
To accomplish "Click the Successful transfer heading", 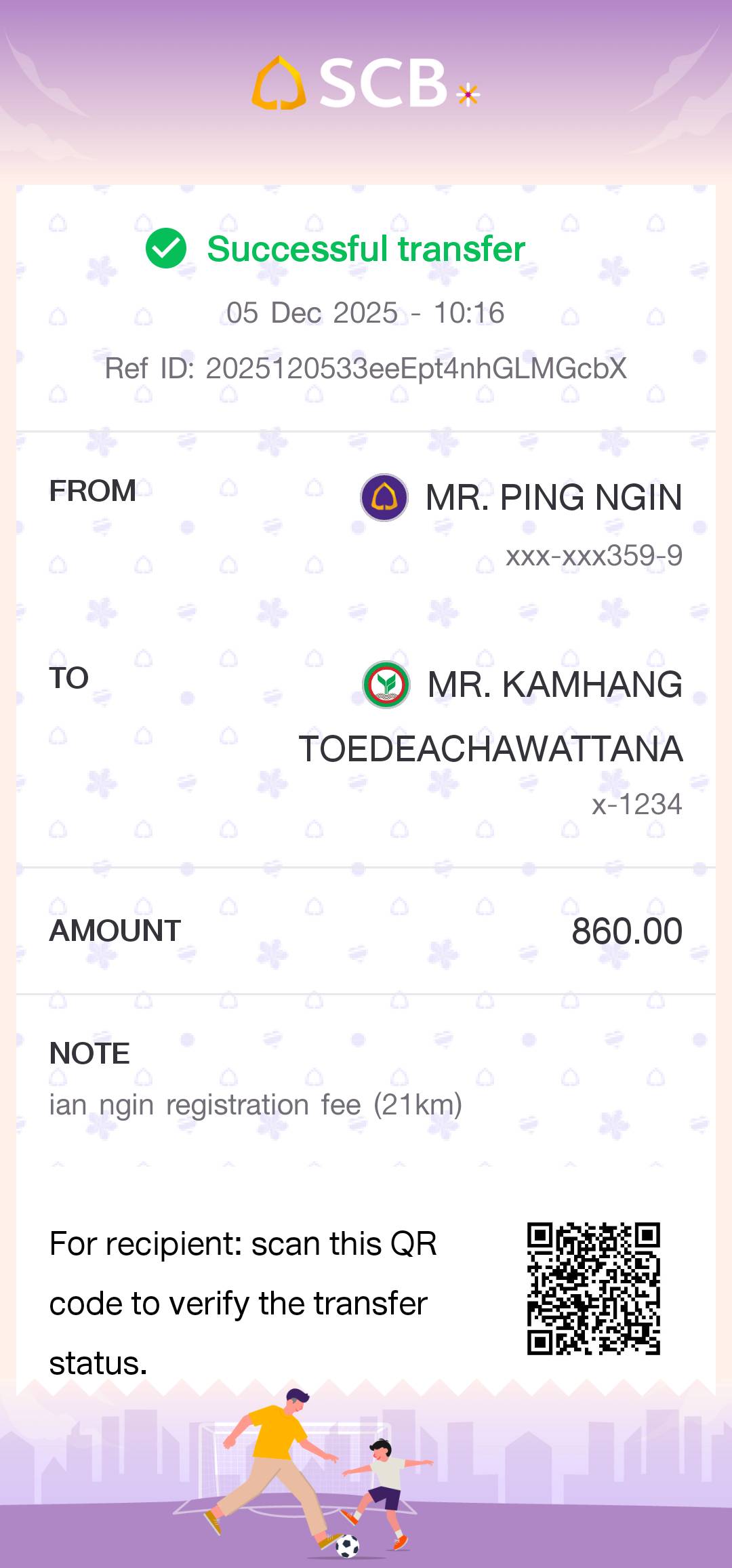I will (x=366, y=249).
